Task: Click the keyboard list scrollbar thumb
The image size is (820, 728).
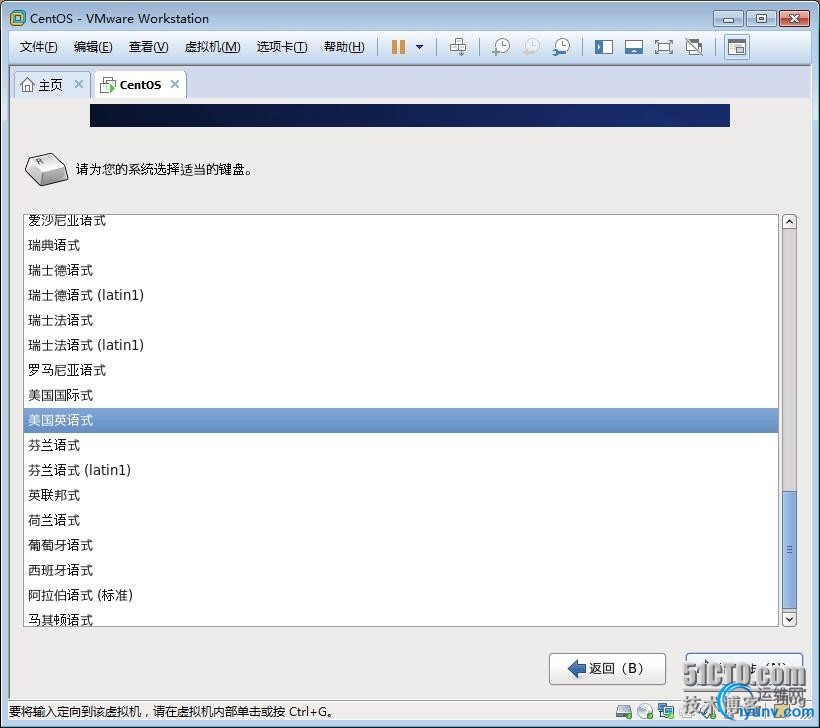Action: pos(790,550)
